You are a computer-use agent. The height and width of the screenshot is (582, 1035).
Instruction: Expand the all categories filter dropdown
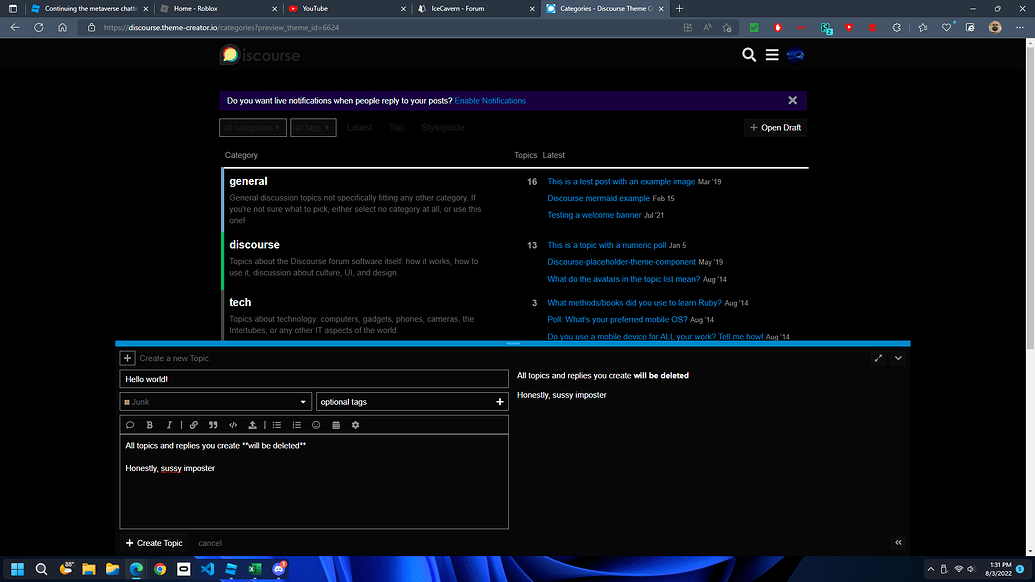(252, 128)
